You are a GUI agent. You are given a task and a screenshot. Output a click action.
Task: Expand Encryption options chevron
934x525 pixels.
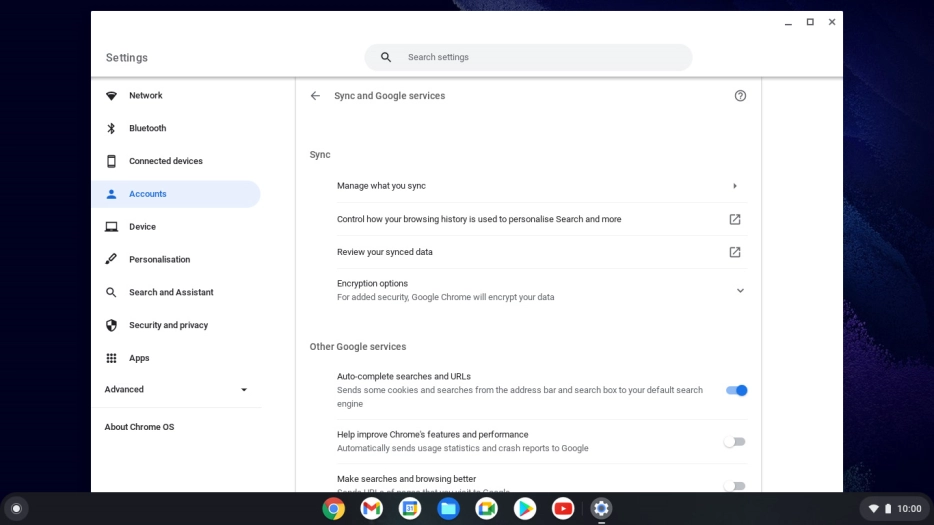coord(740,291)
